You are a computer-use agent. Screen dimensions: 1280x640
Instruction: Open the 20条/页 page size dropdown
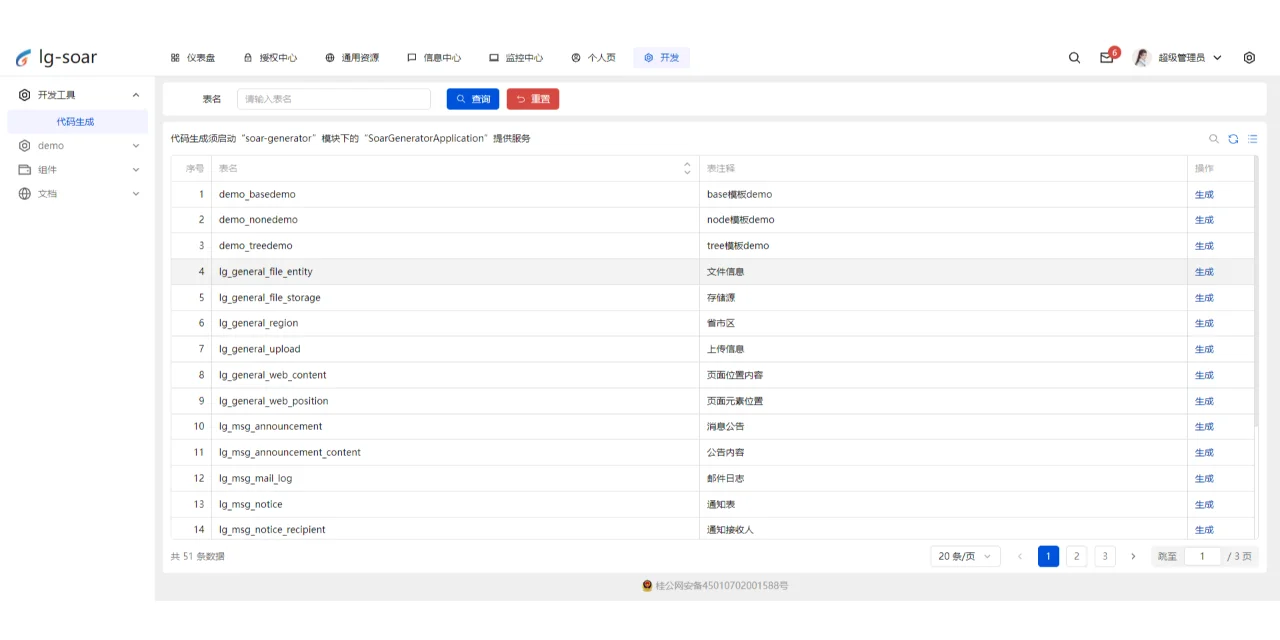click(x=964, y=556)
